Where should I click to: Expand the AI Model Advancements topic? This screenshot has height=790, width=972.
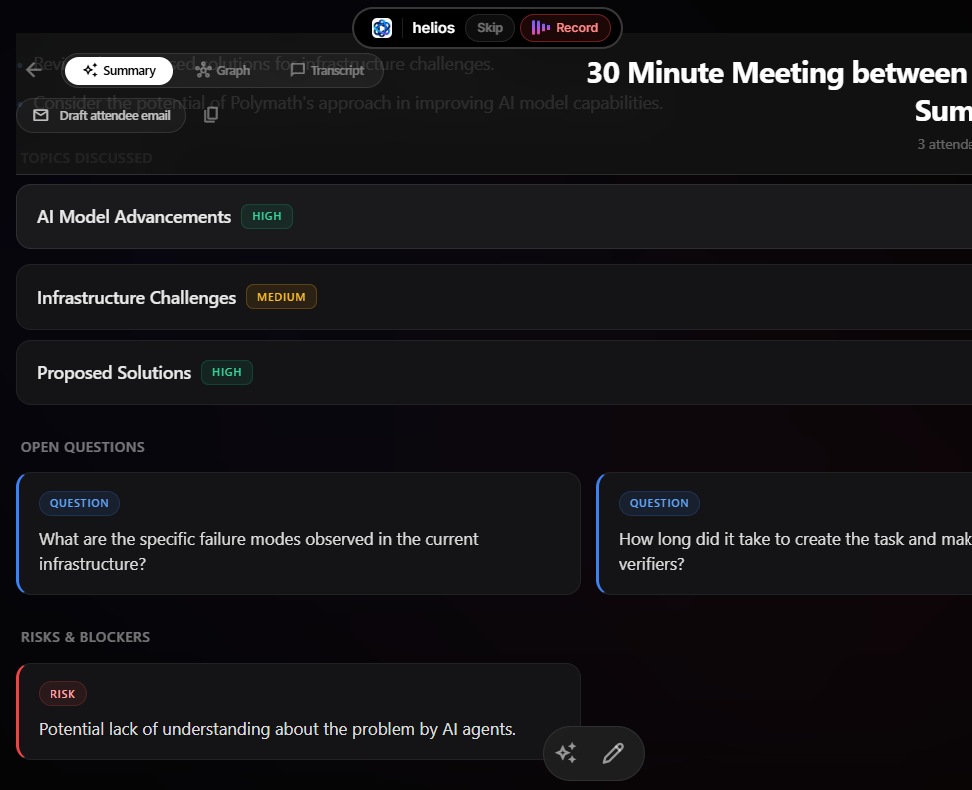click(494, 216)
